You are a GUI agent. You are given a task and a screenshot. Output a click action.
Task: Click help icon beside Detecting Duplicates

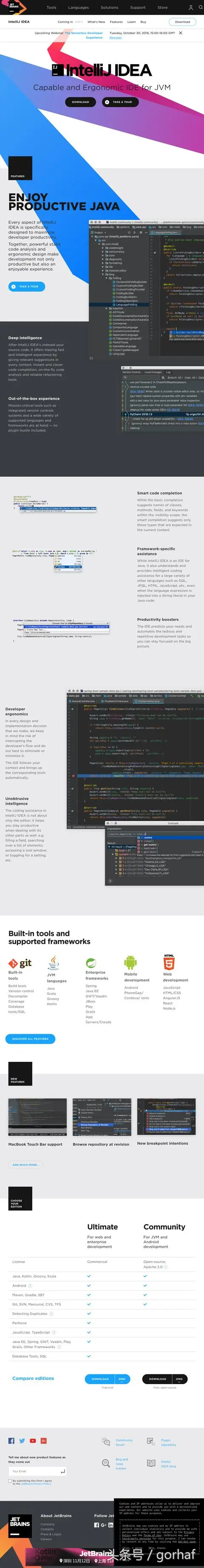52,1314
